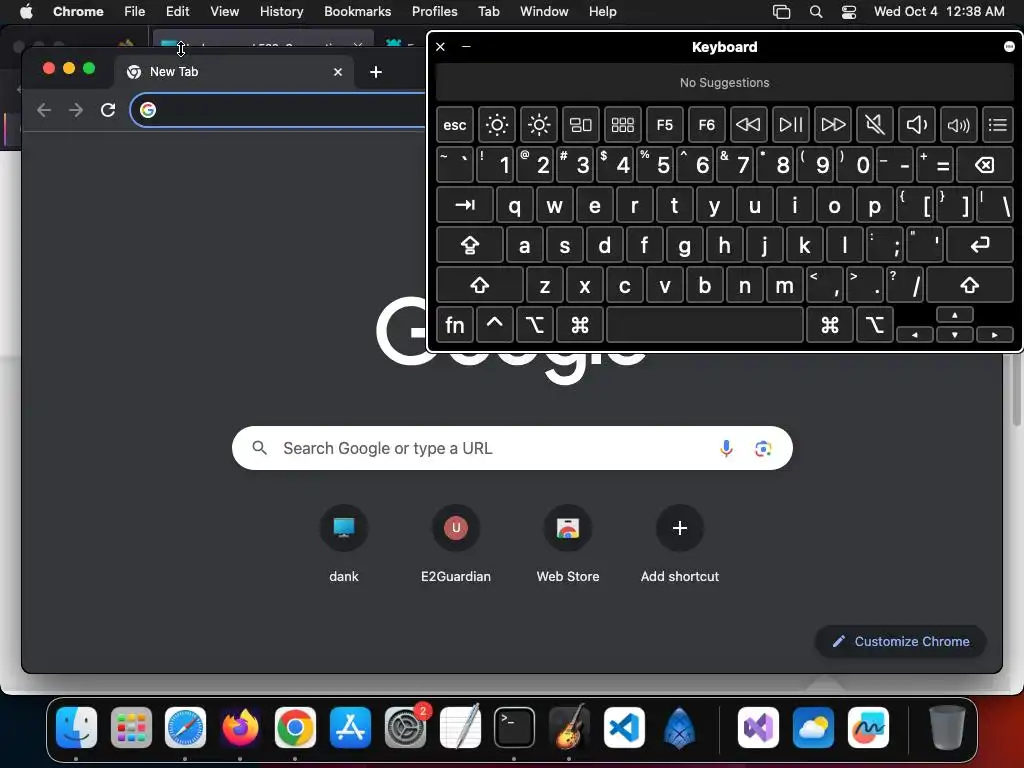The height and width of the screenshot is (768, 1024).
Task: Click the F6 key
Action: [x=707, y=125]
